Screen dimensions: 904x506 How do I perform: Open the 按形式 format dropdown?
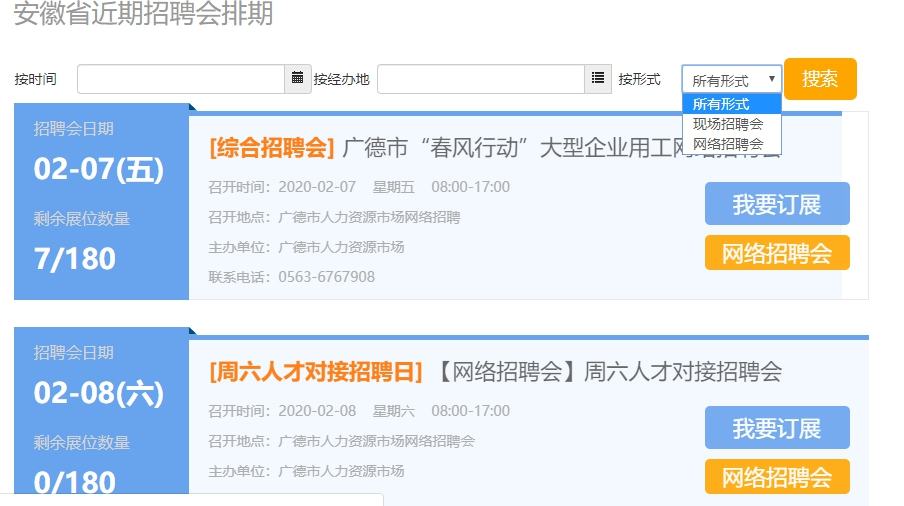pyautogui.click(x=731, y=80)
